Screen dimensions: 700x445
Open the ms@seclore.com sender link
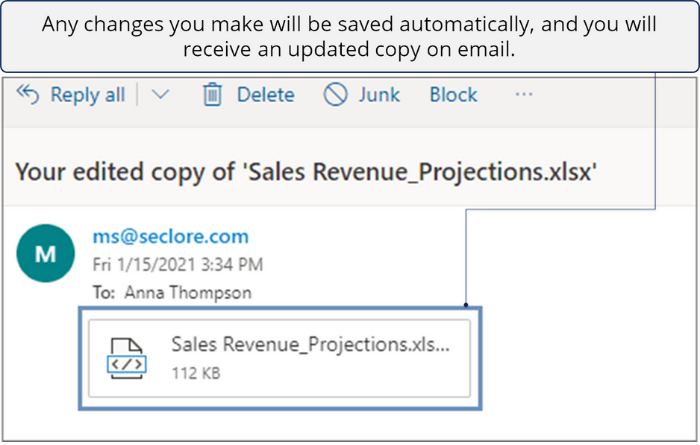[170, 237]
